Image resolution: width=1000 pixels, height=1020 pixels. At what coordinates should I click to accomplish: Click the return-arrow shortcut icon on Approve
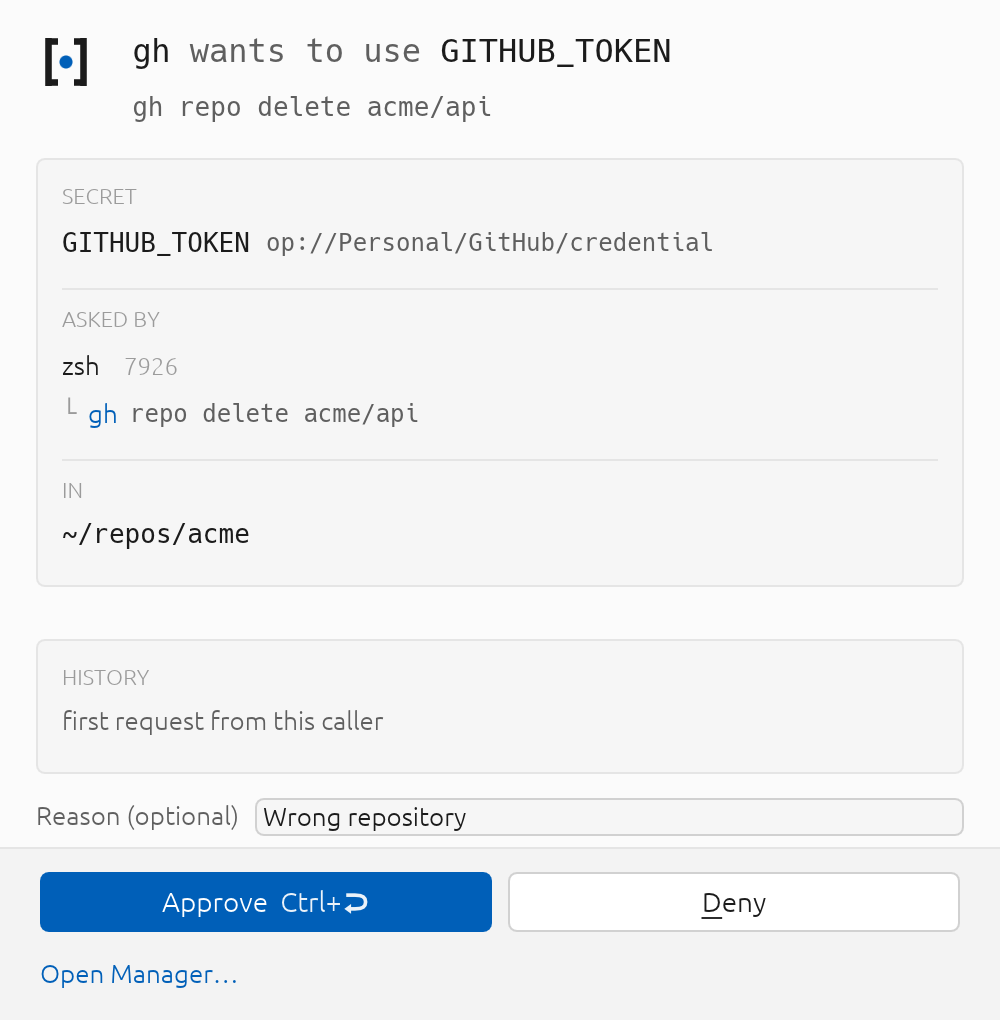point(356,902)
